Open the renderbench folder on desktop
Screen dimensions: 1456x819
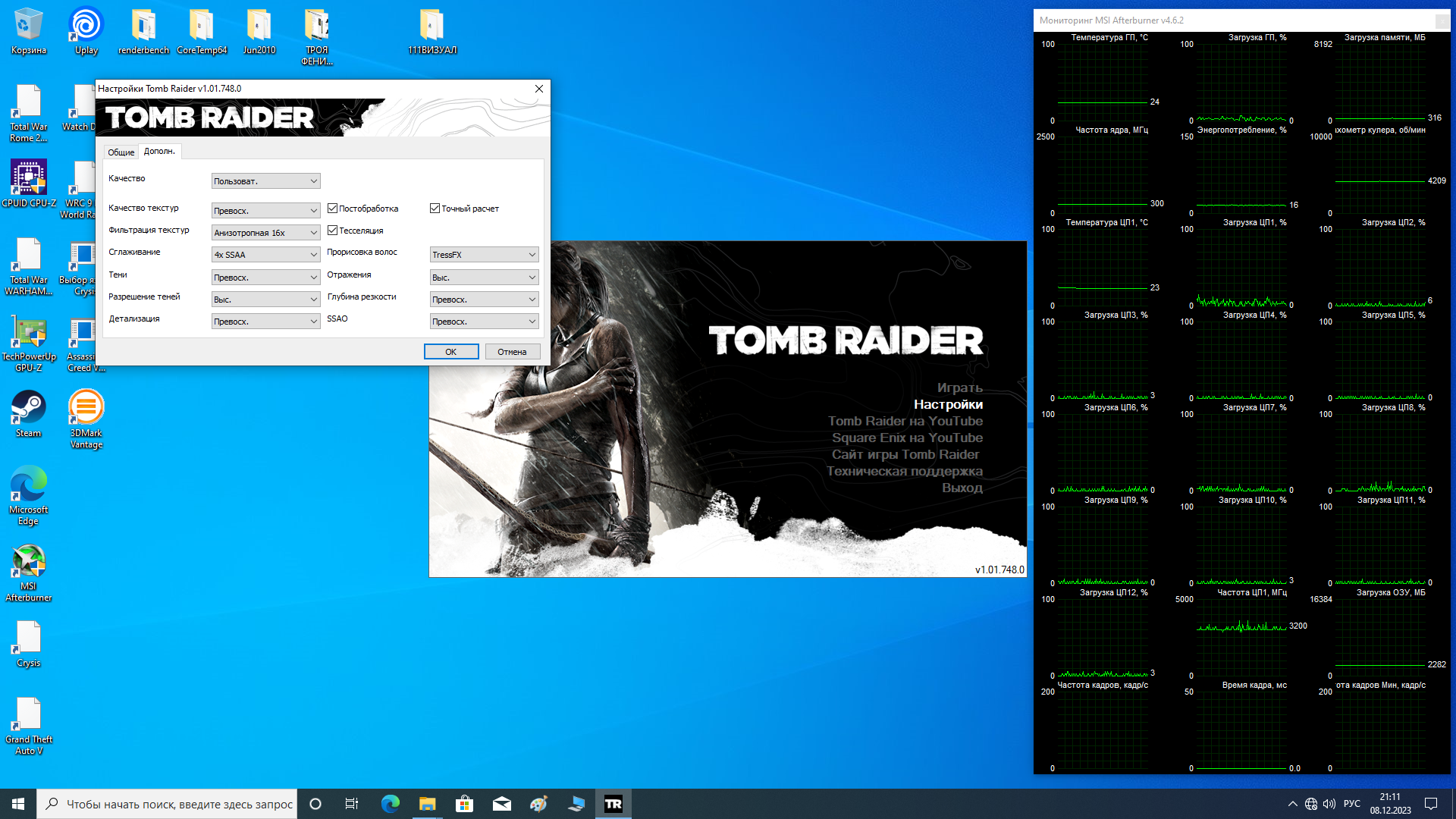143,27
